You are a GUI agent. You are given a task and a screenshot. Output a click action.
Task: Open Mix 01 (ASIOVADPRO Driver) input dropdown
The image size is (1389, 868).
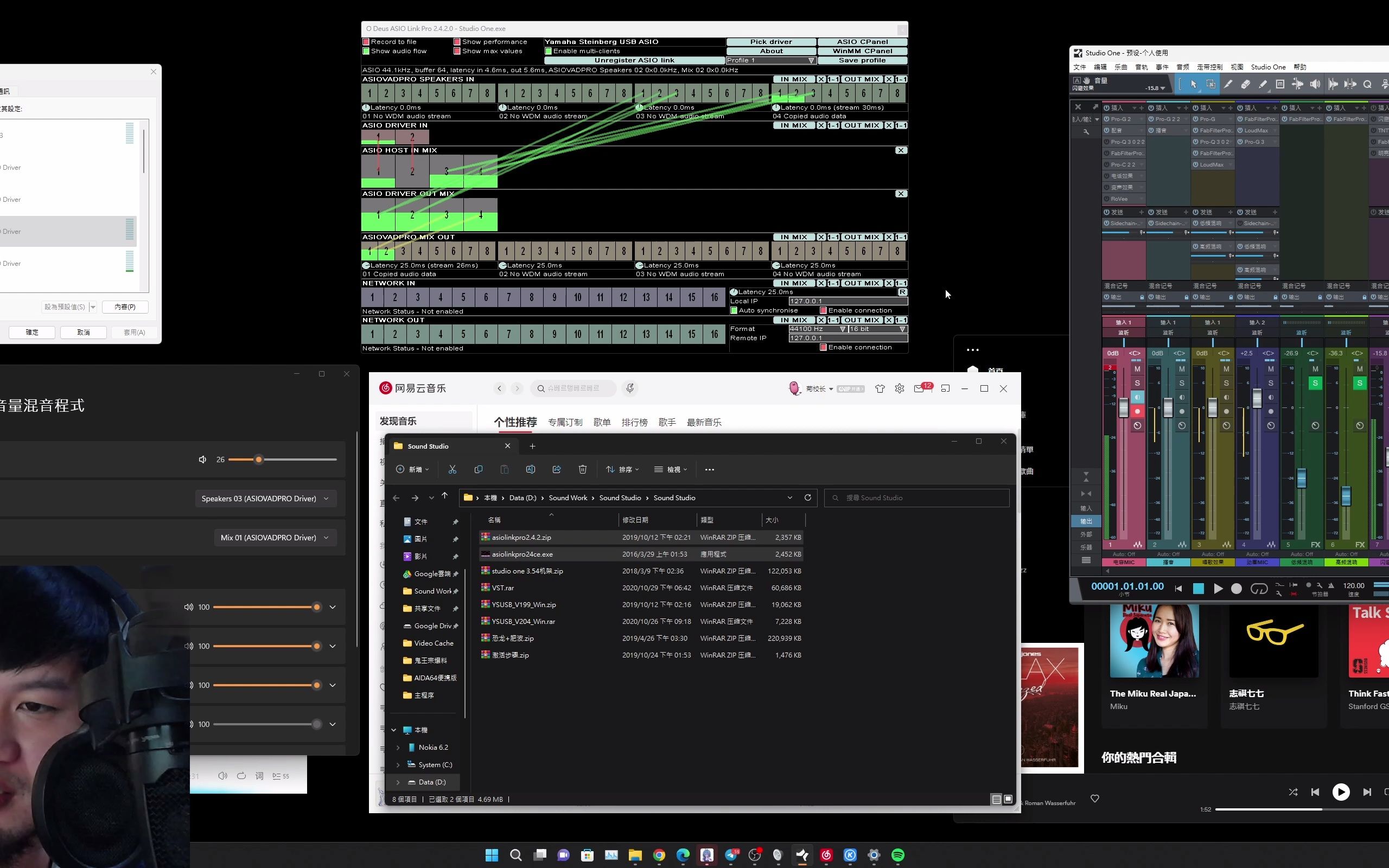click(275, 538)
